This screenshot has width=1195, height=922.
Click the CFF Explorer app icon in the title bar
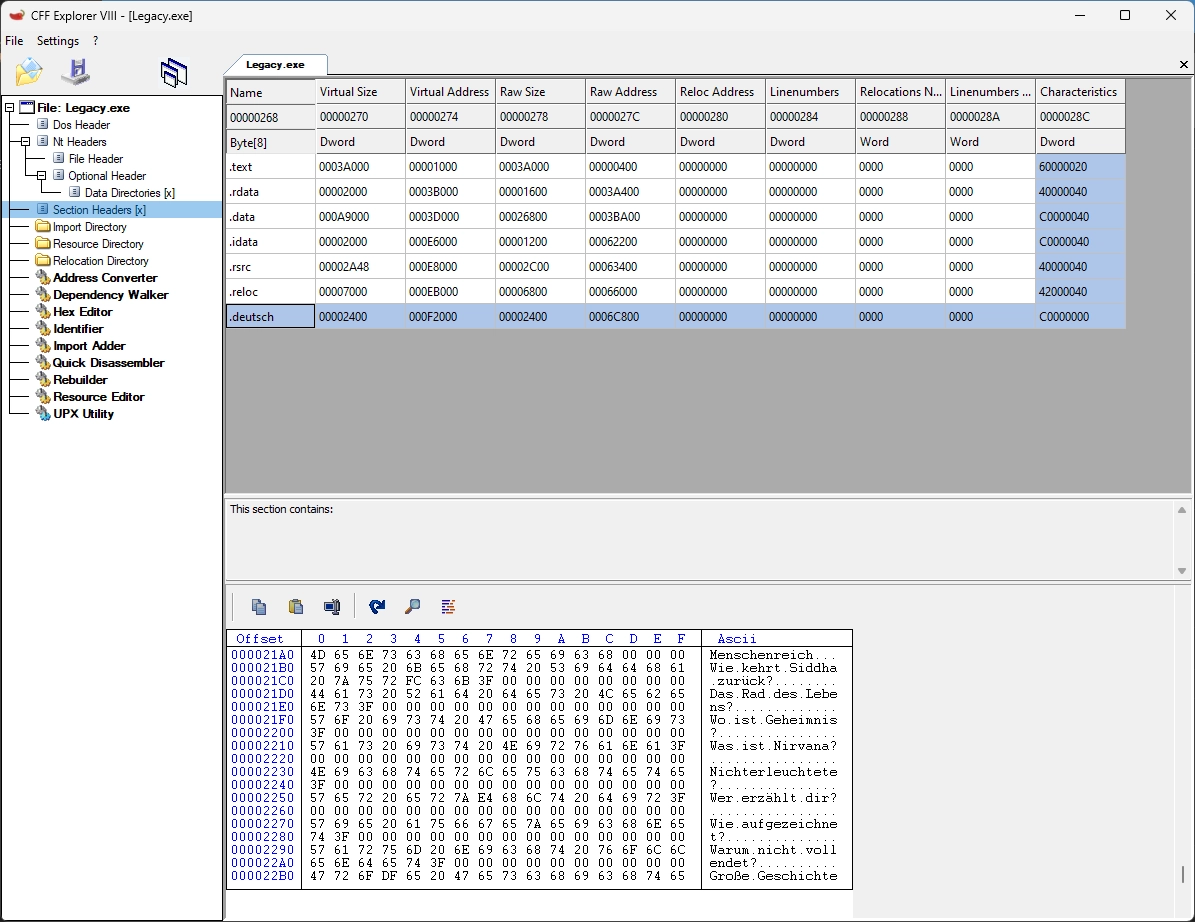click(16, 15)
